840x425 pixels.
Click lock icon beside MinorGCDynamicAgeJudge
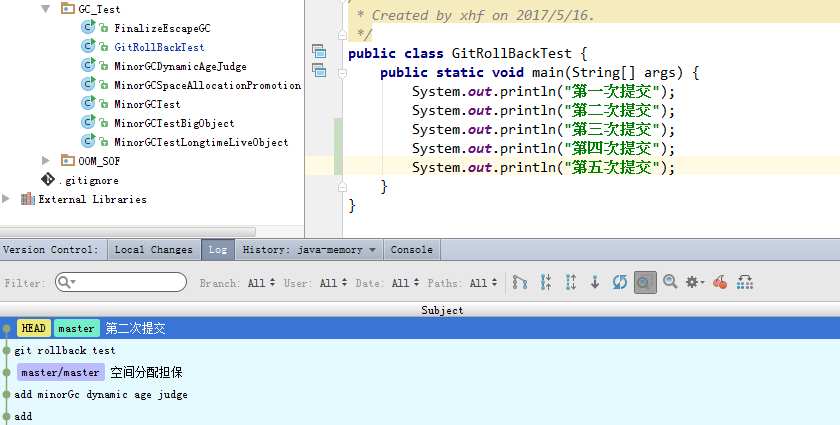tap(104, 66)
